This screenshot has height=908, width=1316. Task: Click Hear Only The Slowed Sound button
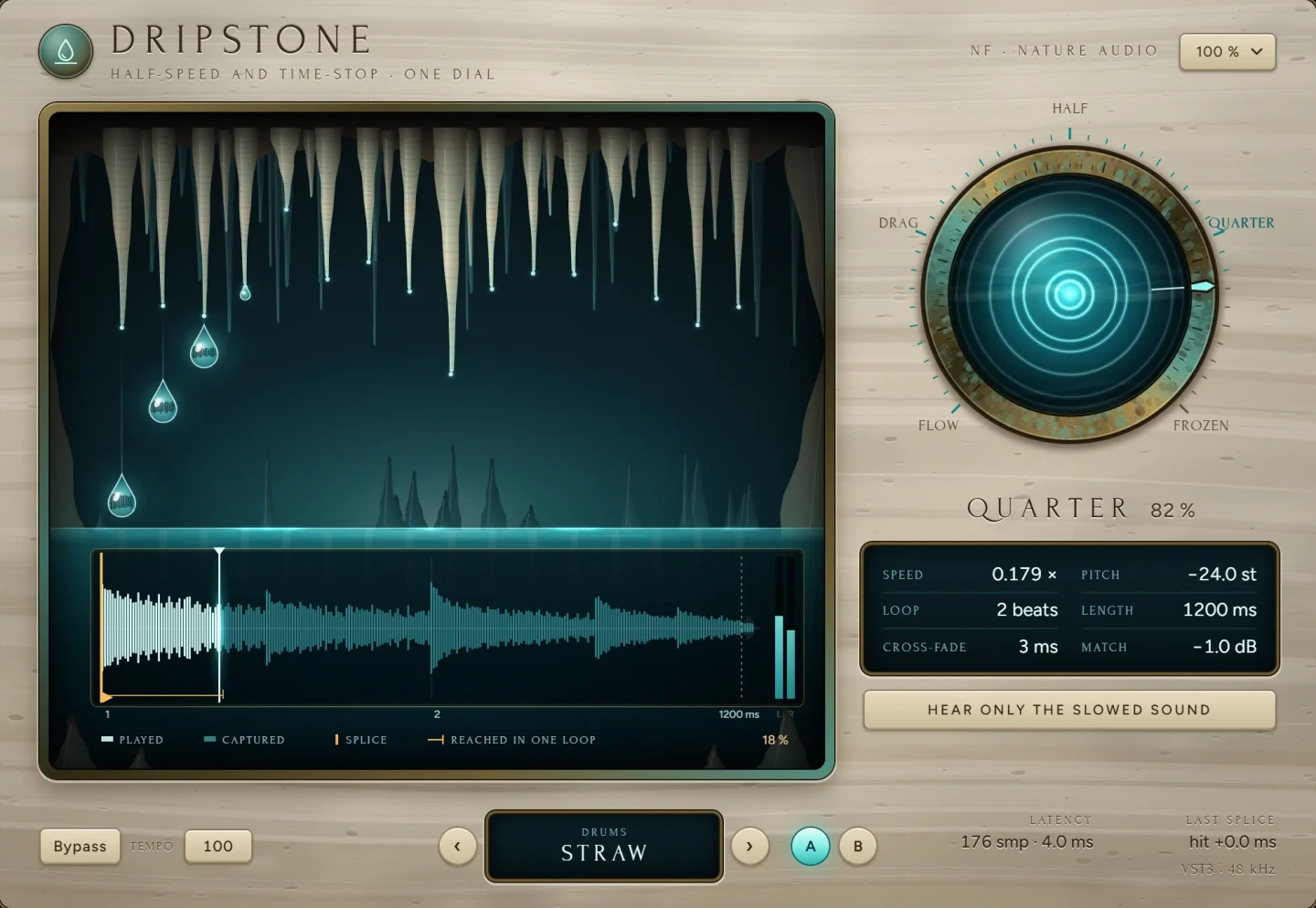(x=1069, y=710)
